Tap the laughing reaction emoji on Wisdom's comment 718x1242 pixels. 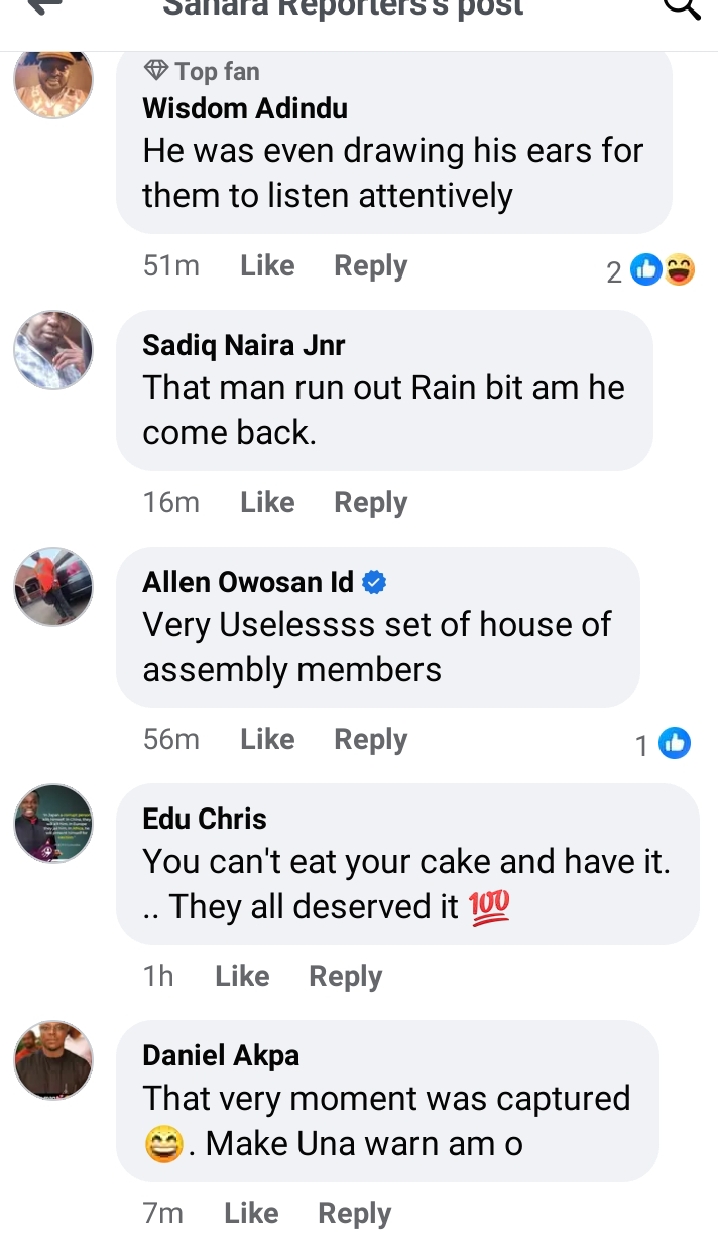point(679,270)
